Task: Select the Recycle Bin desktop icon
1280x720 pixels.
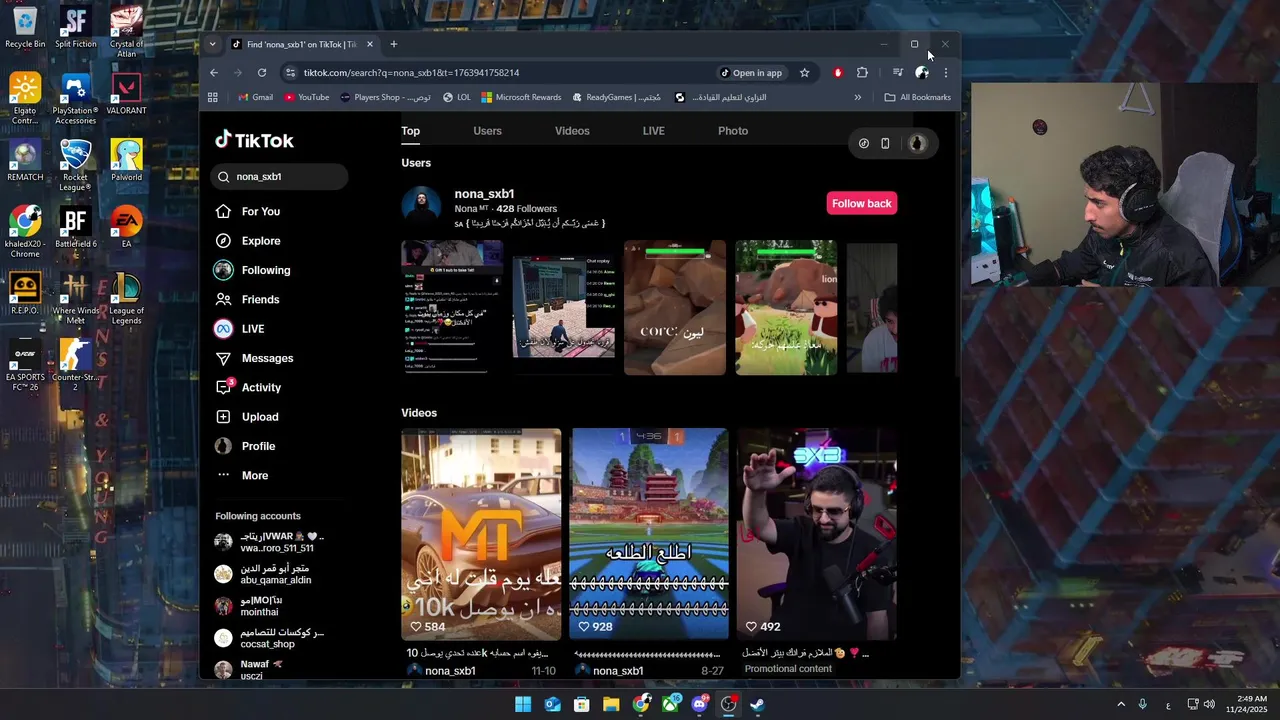Action: pyautogui.click(x=25, y=28)
